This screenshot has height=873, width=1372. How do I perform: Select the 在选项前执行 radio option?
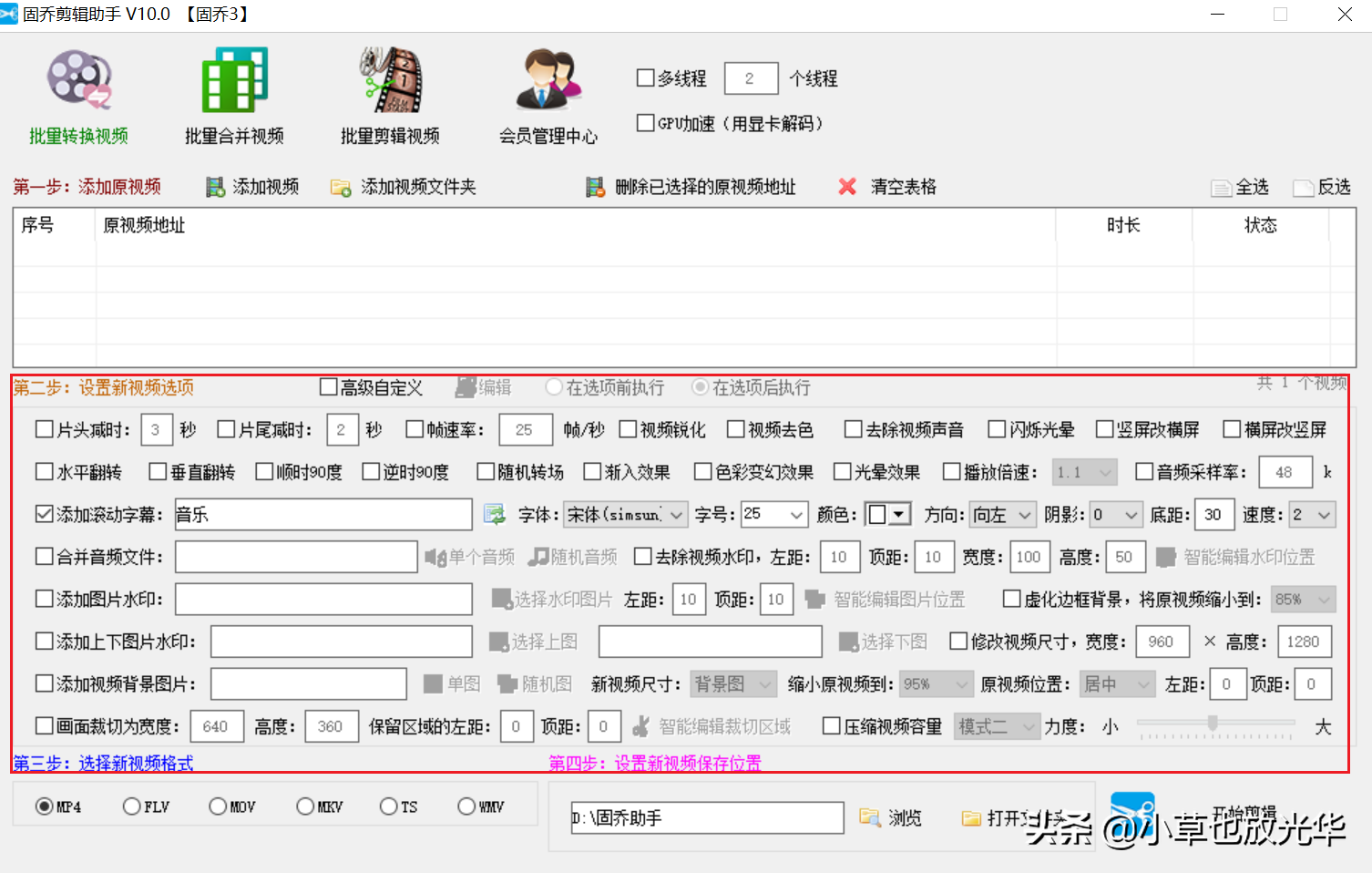click(x=553, y=387)
